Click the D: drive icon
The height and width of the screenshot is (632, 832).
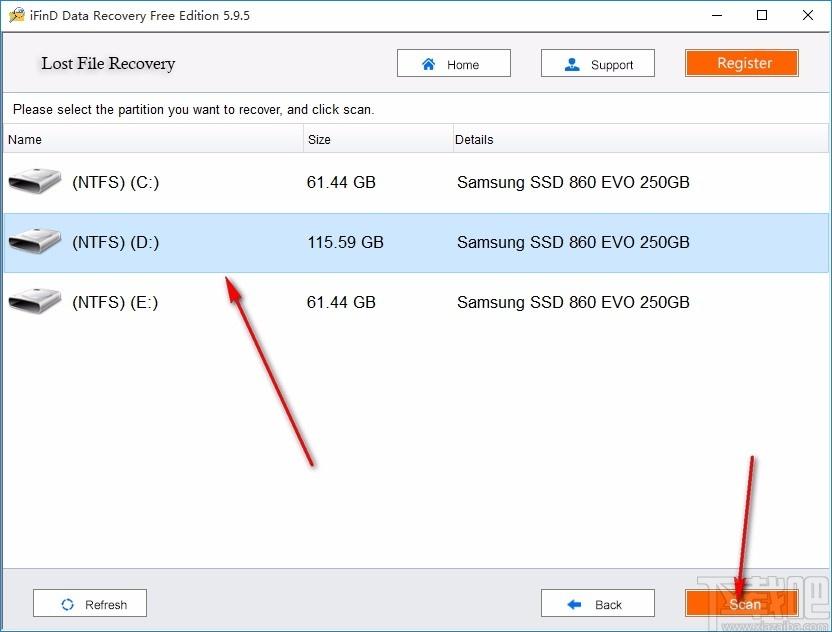(x=35, y=241)
